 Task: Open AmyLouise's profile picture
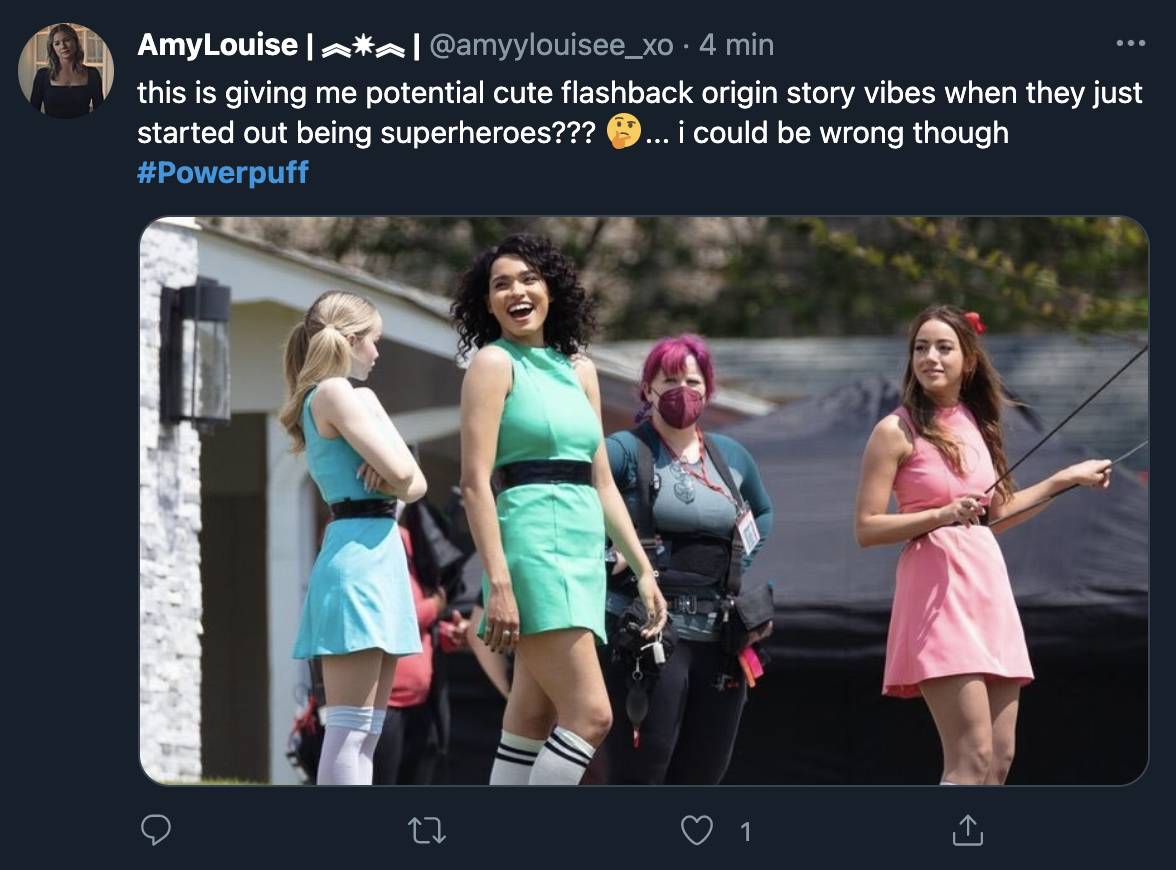tap(66, 70)
